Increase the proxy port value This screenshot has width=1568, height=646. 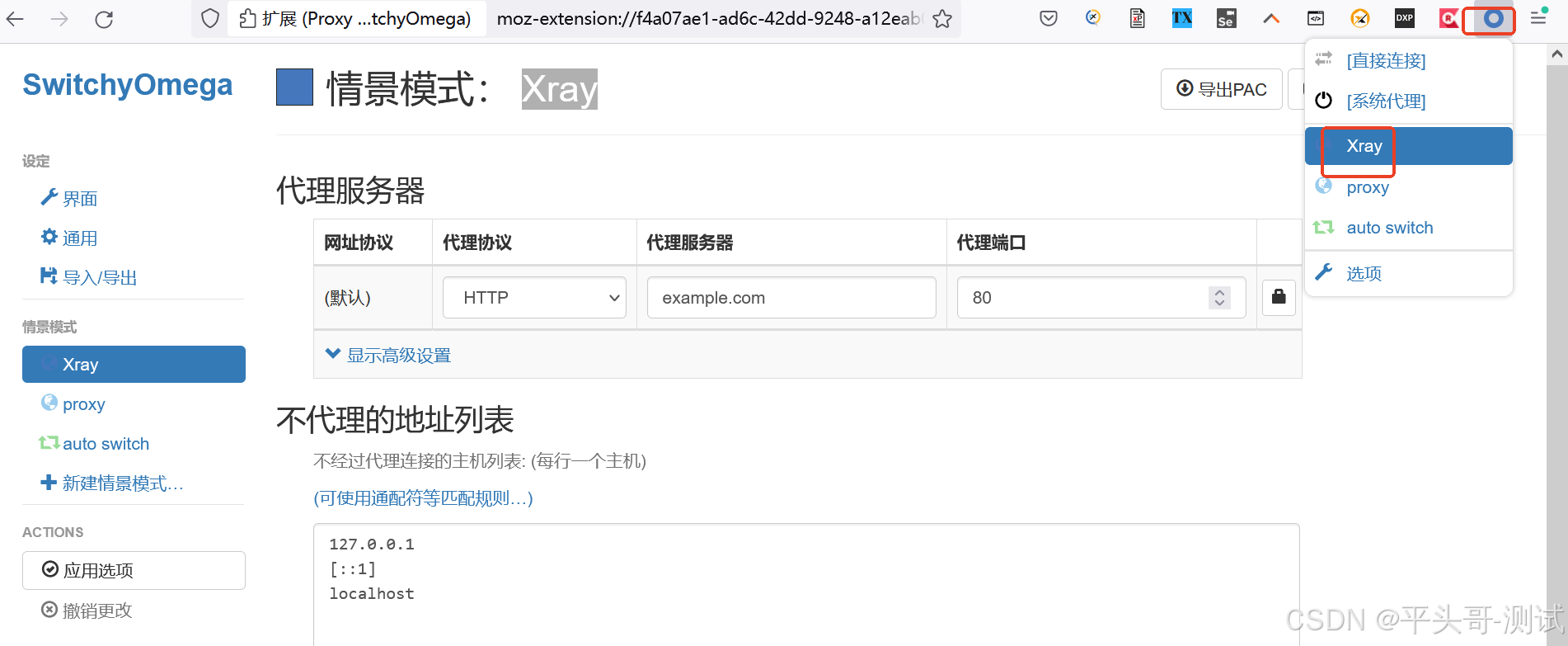[1220, 291]
